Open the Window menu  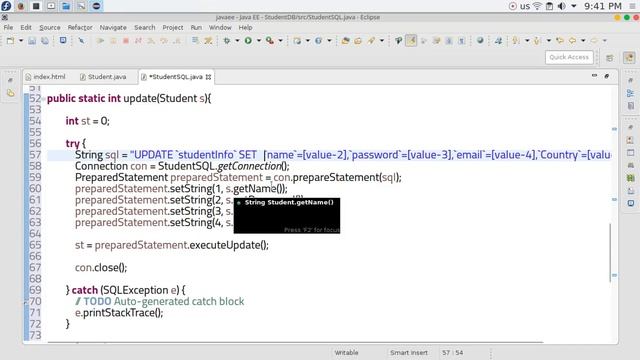pyautogui.click(x=220, y=27)
